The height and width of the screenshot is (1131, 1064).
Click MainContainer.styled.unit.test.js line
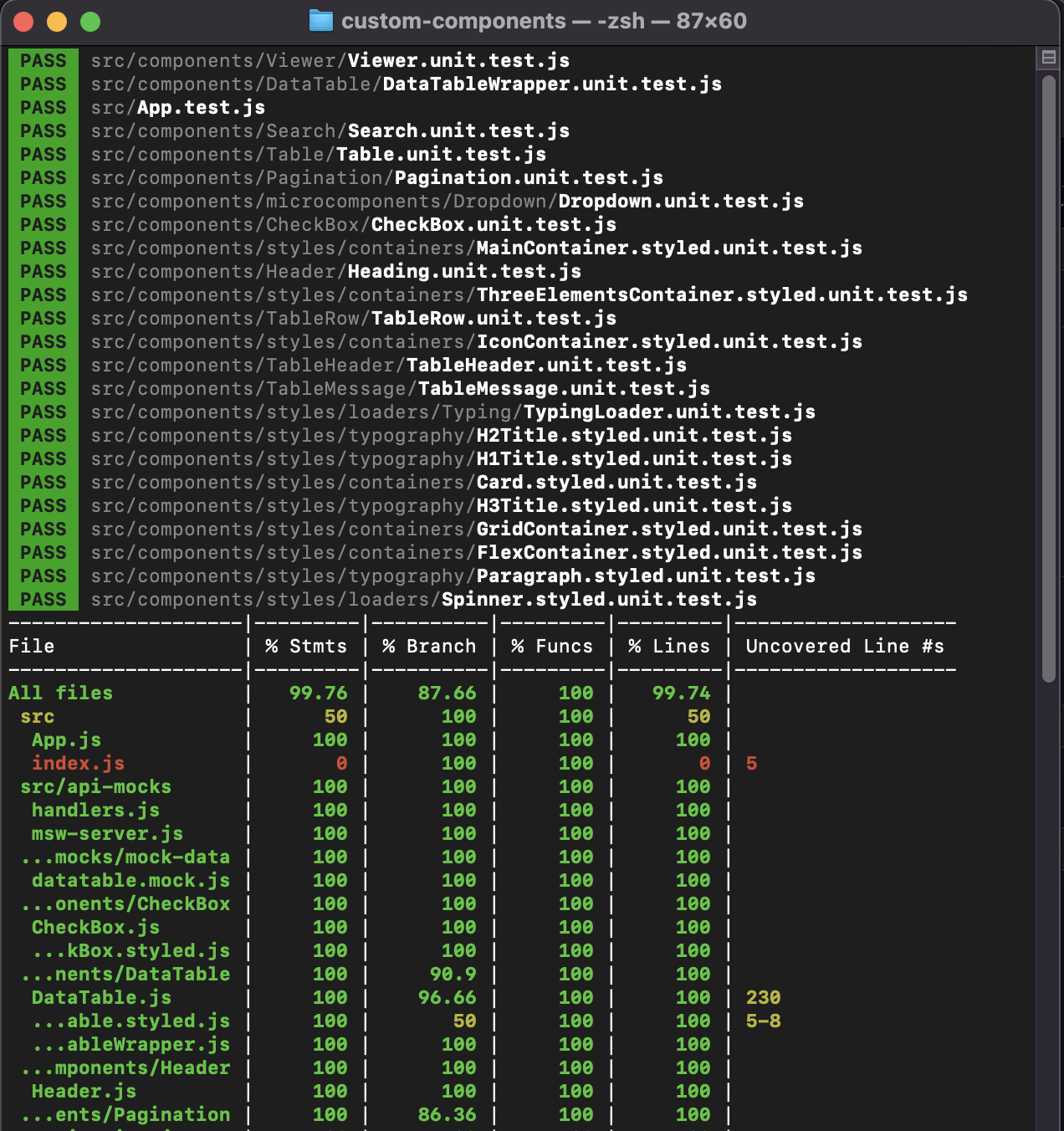pyautogui.click(x=477, y=248)
